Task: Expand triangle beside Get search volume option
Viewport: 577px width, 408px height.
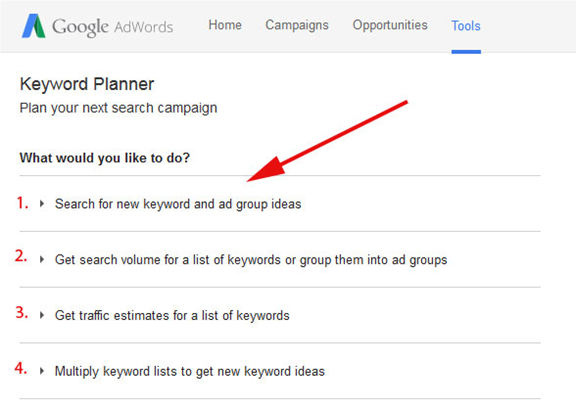Action: 42,259
